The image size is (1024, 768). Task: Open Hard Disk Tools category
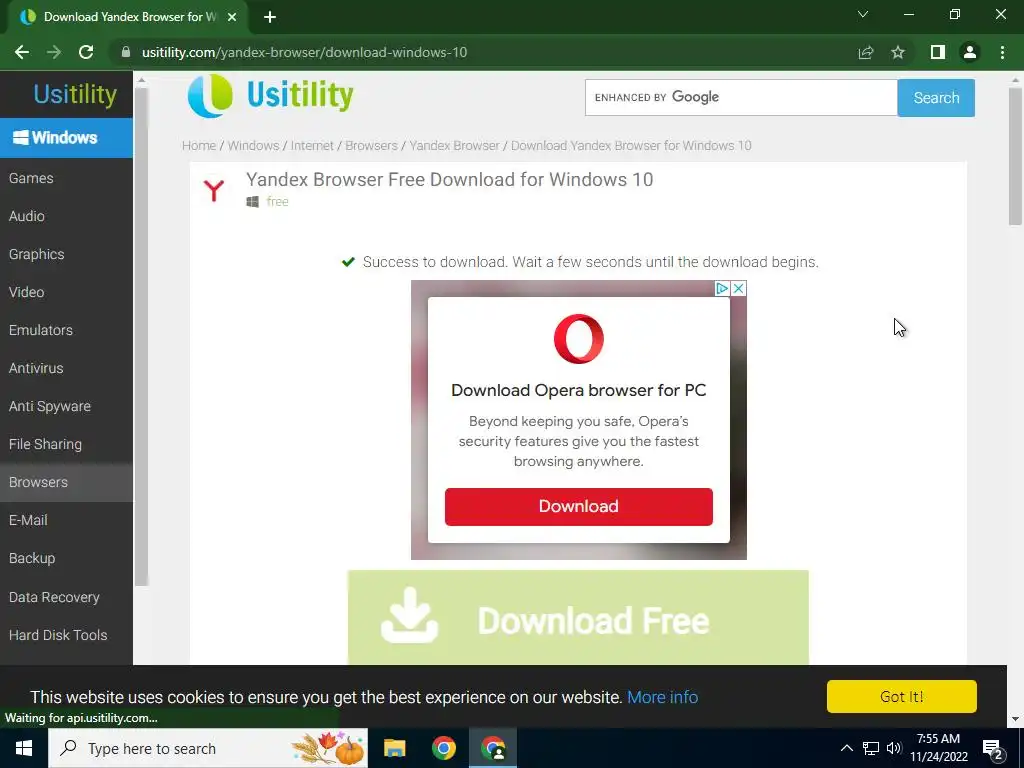(x=66, y=635)
